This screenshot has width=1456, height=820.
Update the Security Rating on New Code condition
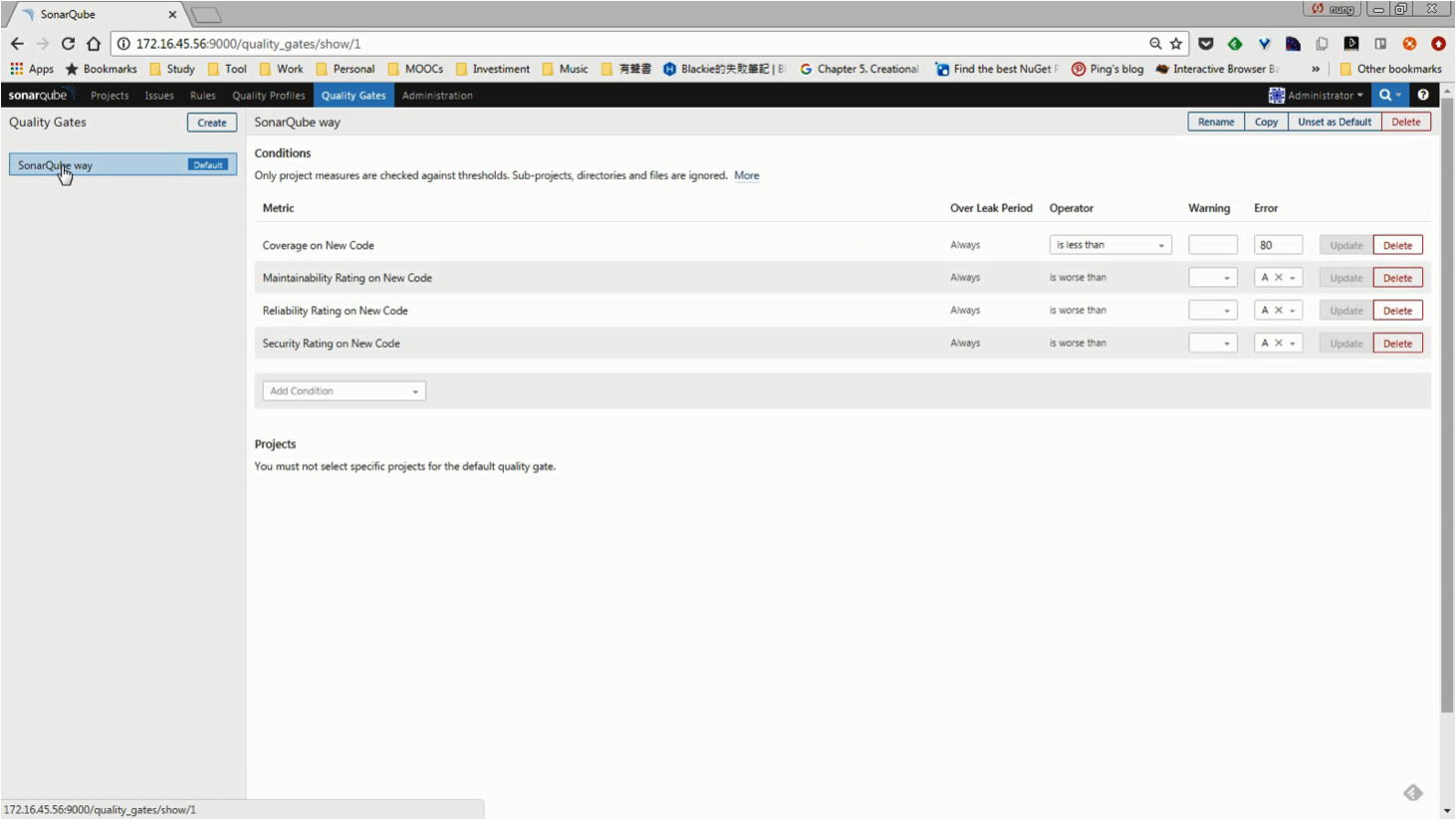[1346, 344]
